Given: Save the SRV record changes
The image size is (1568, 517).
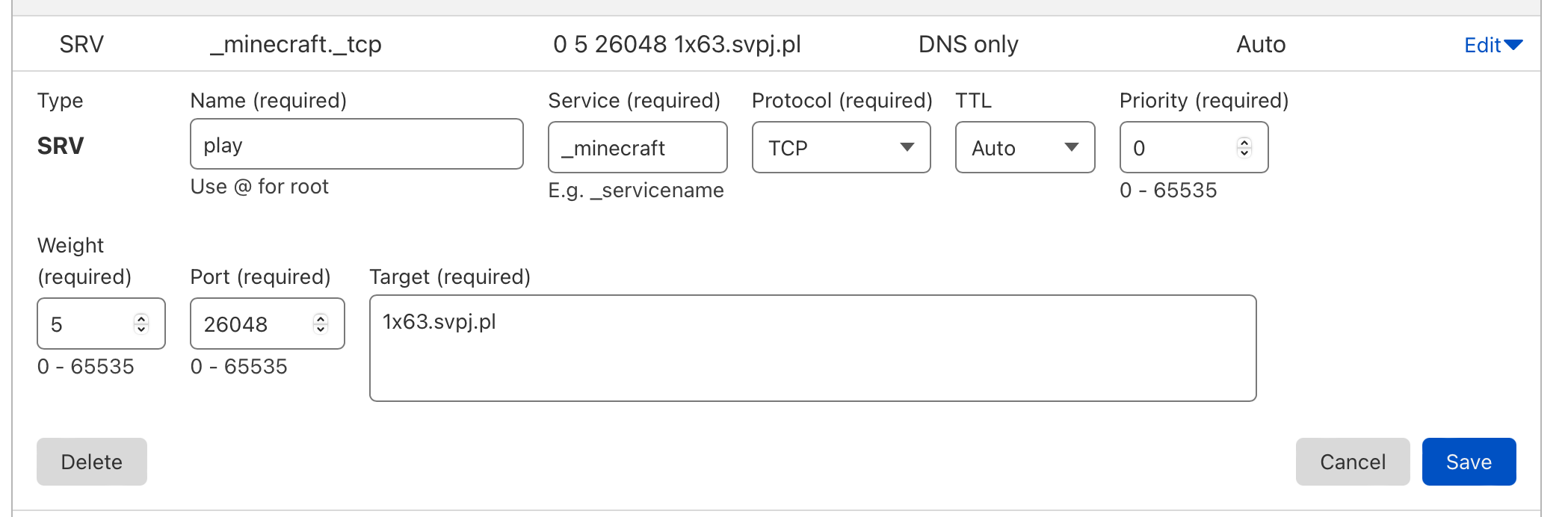Looking at the screenshot, I should click(x=1469, y=462).
